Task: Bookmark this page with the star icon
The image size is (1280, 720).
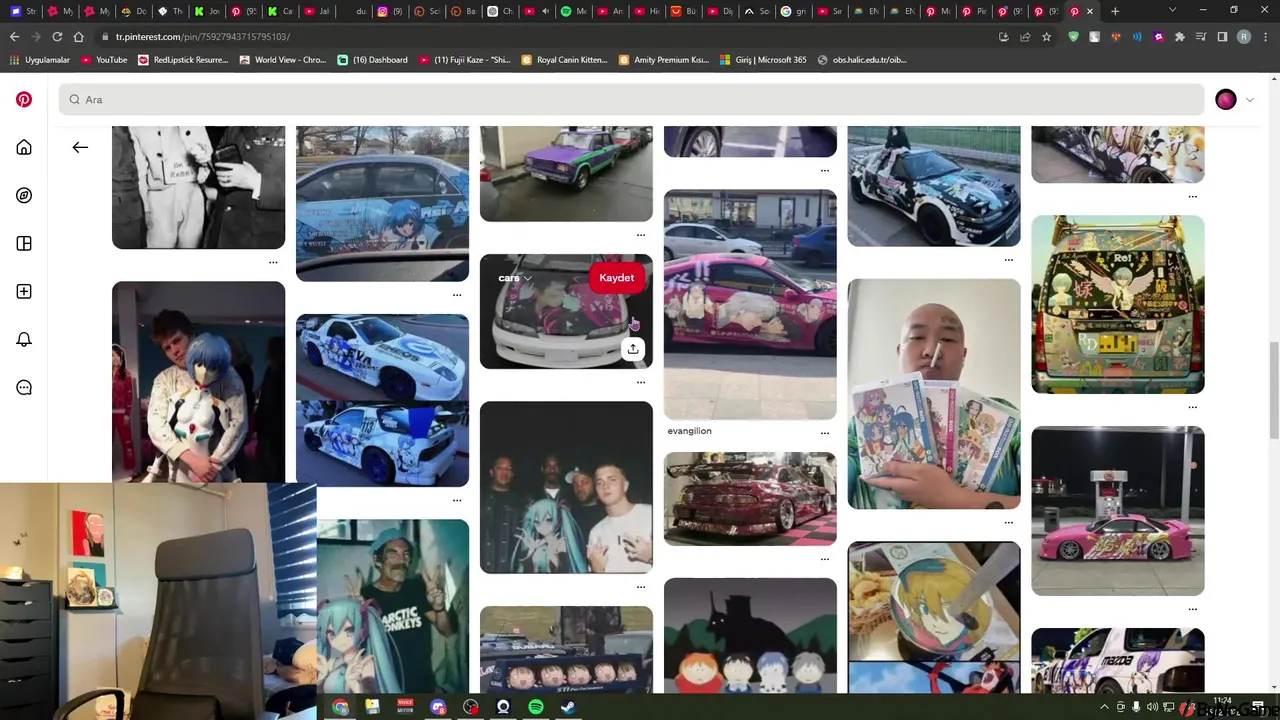Action: [x=1046, y=36]
